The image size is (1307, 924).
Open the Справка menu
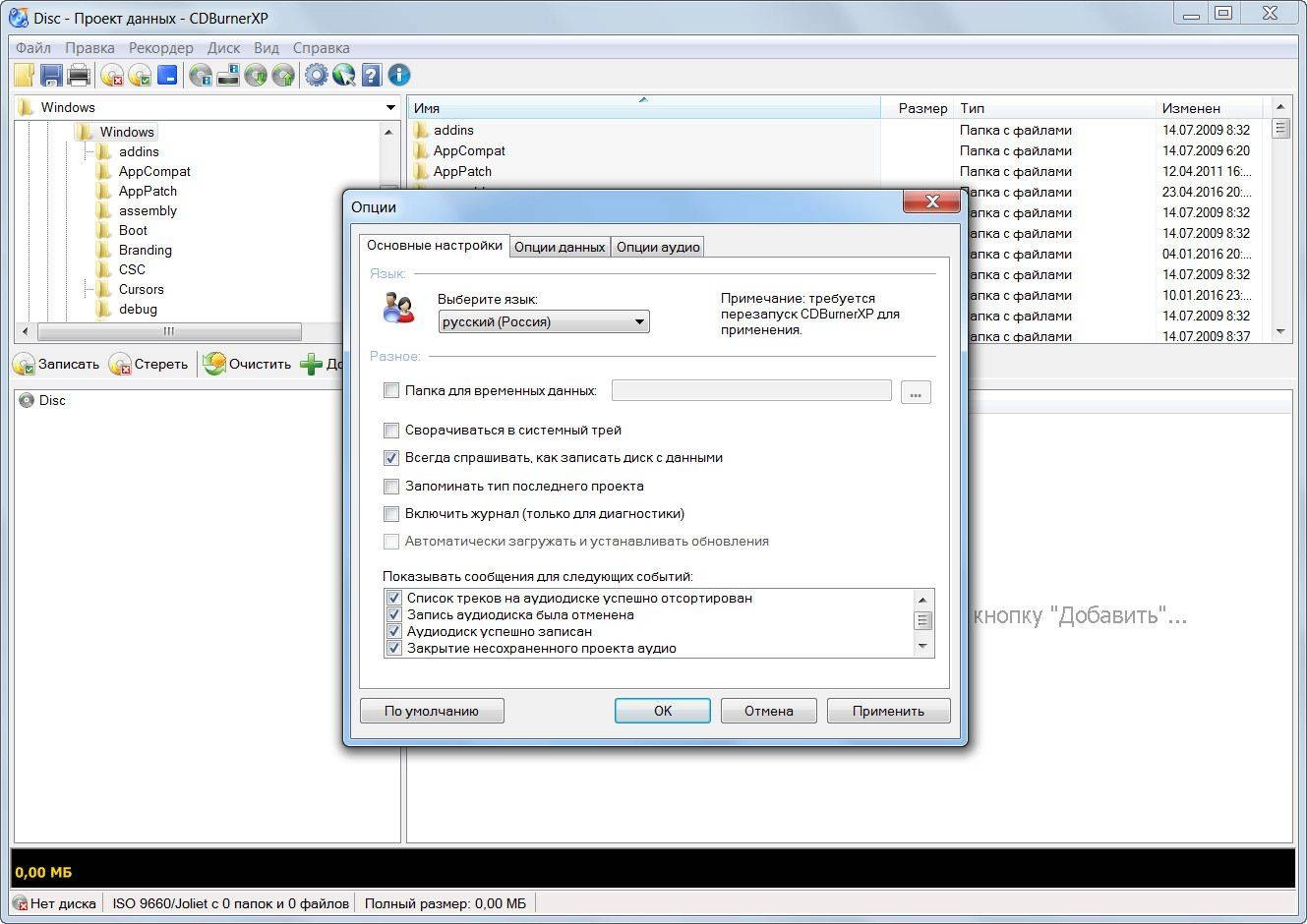tap(322, 47)
